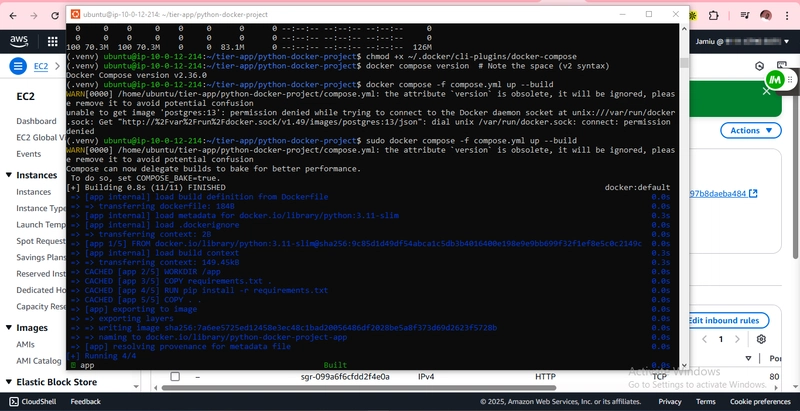Open Cookie preferences in the footer

click(x=760, y=401)
